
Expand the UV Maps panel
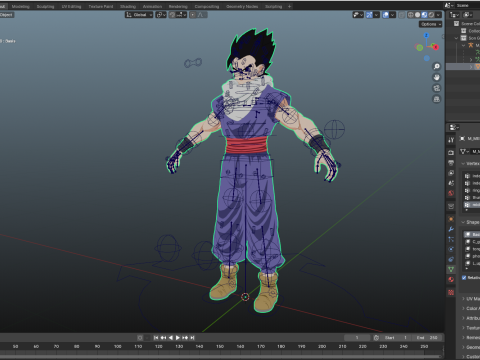tap(463, 299)
